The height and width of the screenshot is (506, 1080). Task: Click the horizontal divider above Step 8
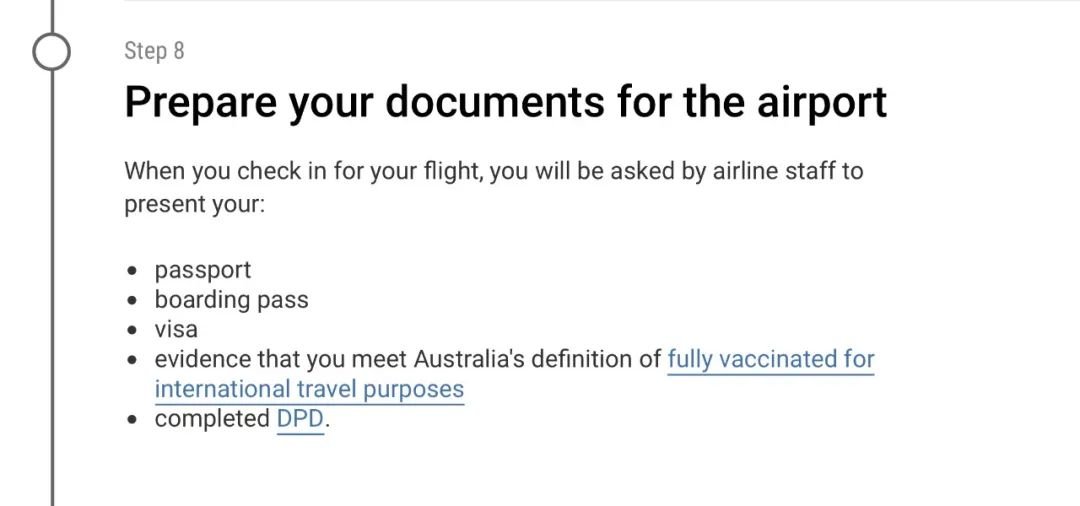602,1
